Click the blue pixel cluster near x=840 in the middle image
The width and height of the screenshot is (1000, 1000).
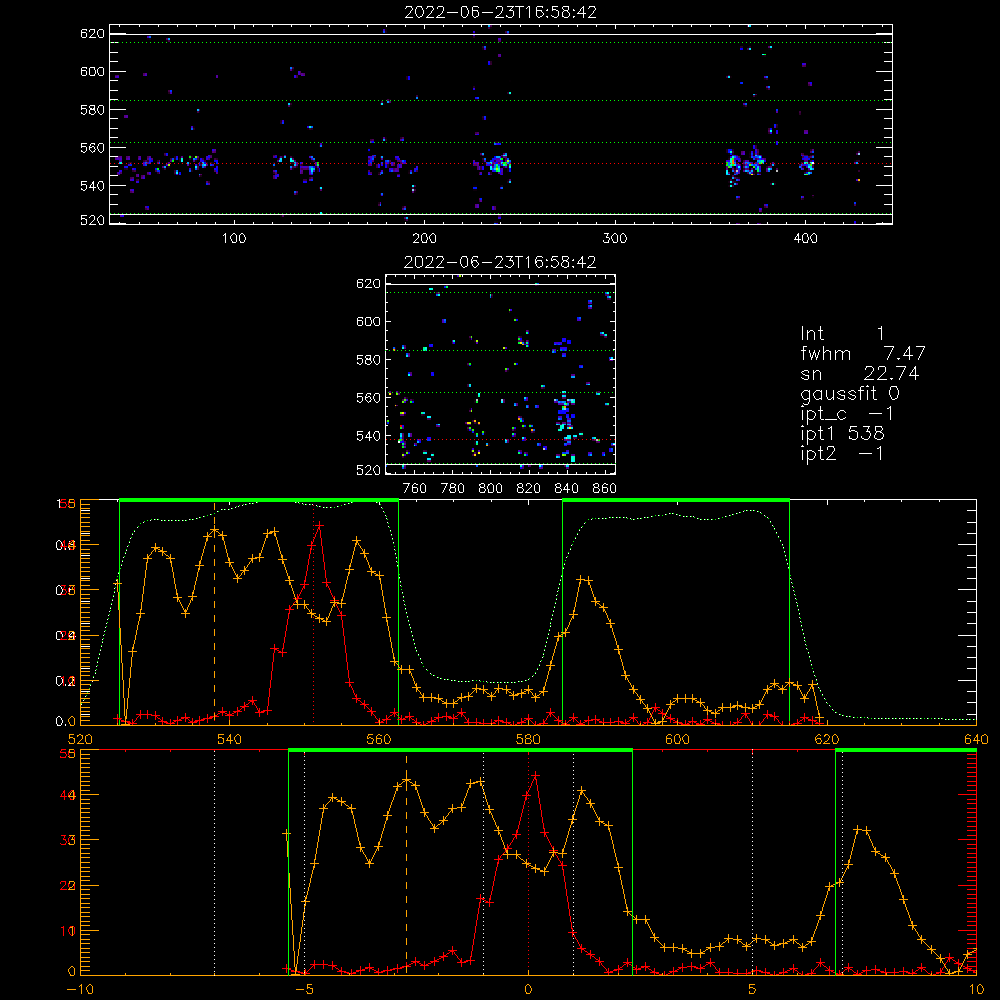pyautogui.click(x=565, y=415)
